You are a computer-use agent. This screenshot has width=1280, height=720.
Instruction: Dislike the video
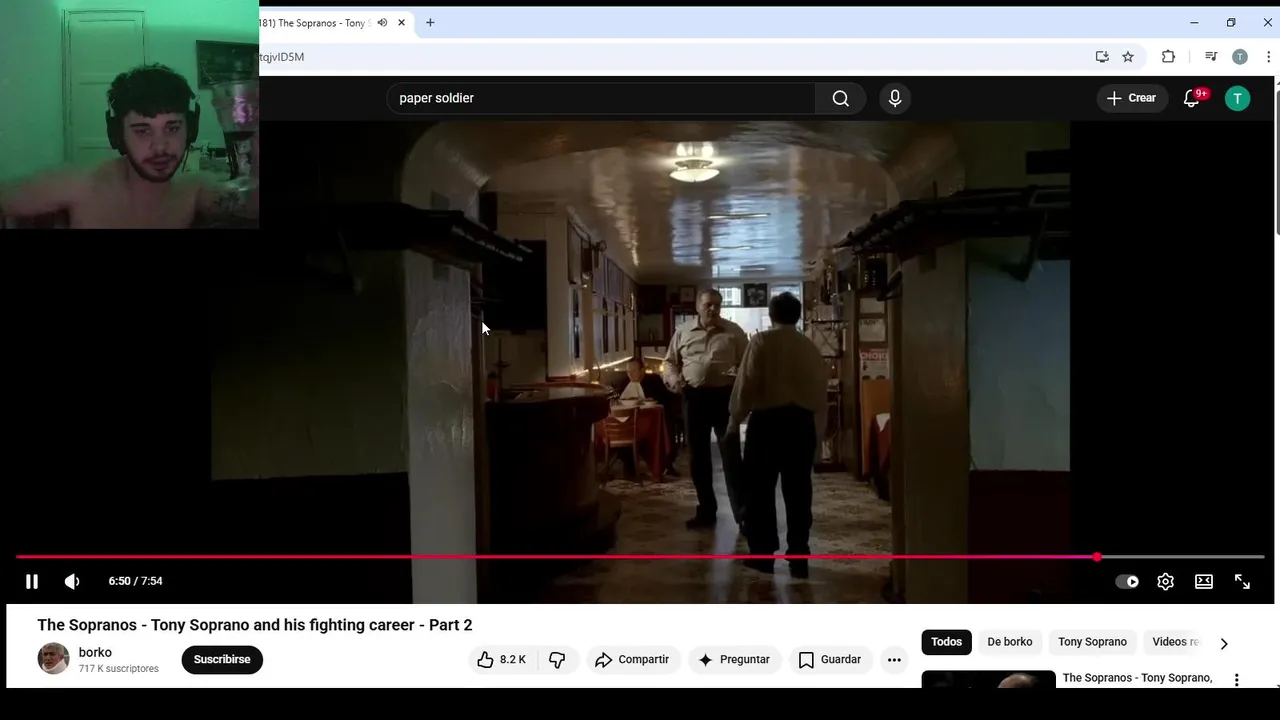point(558,660)
